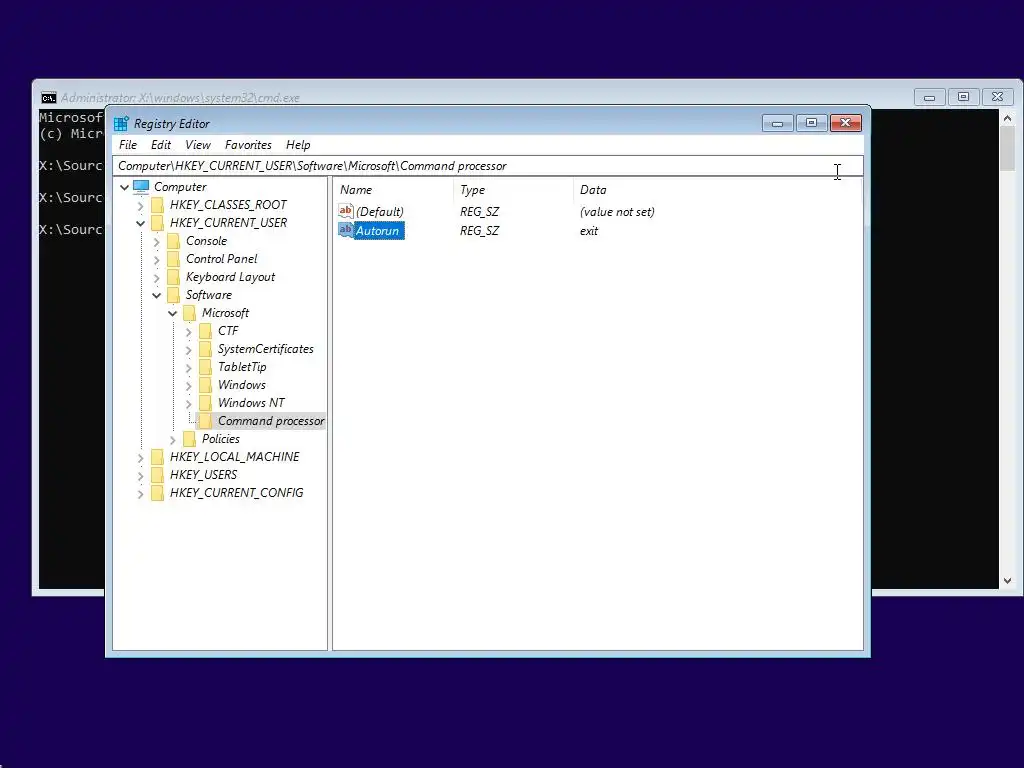Expand the TabletTip key chevron

tap(189, 368)
